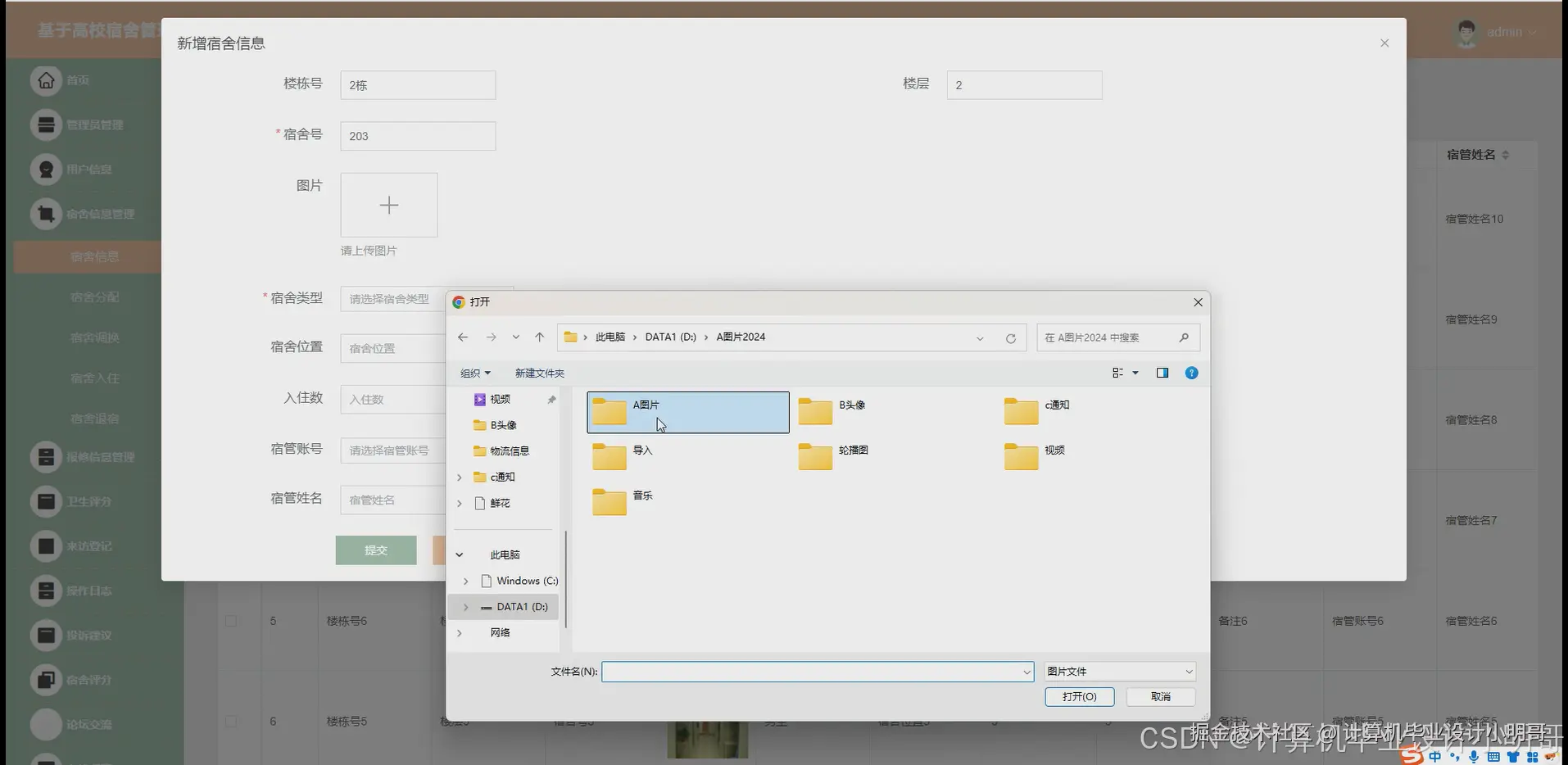This screenshot has width=1568, height=765.
Task: Open the 导入 folder
Action: click(x=622, y=456)
